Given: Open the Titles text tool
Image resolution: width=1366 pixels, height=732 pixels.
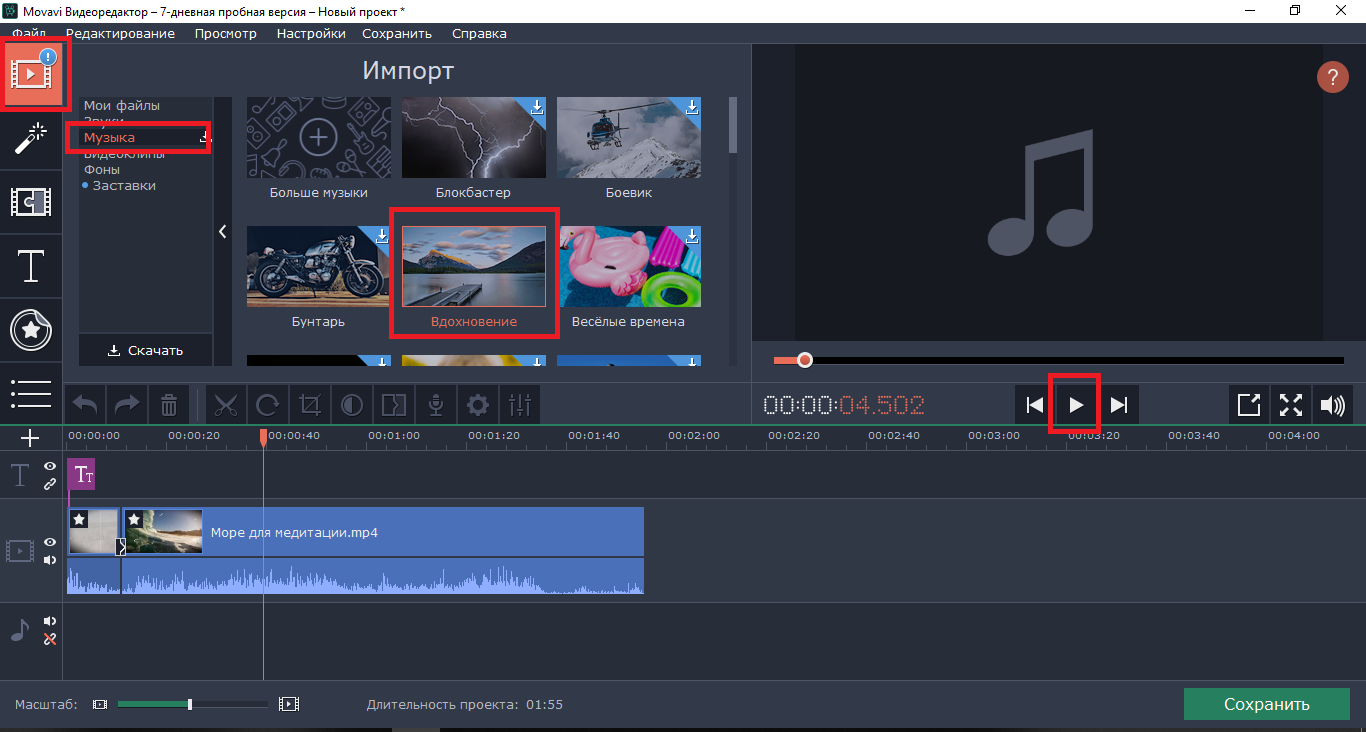Looking at the screenshot, I should (x=31, y=266).
